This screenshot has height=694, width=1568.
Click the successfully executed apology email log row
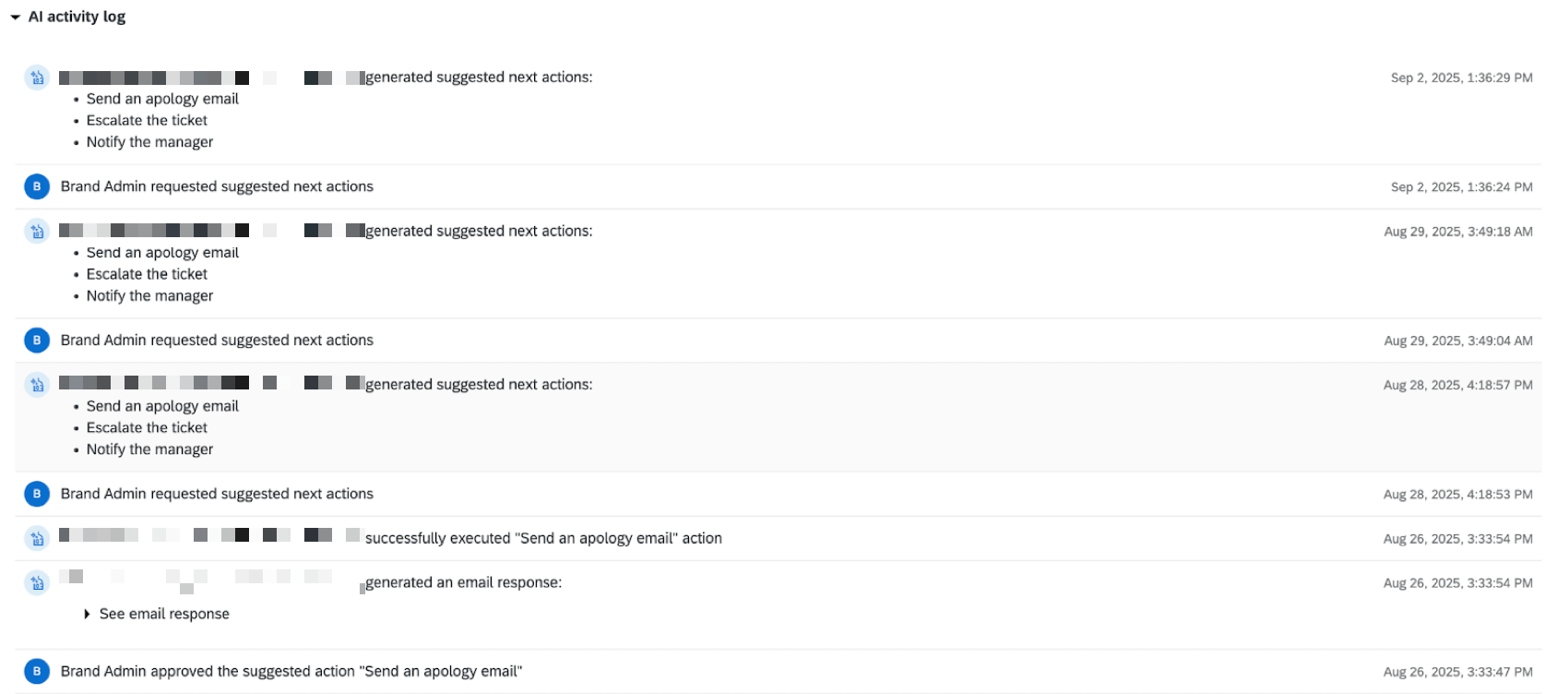click(x=545, y=538)
